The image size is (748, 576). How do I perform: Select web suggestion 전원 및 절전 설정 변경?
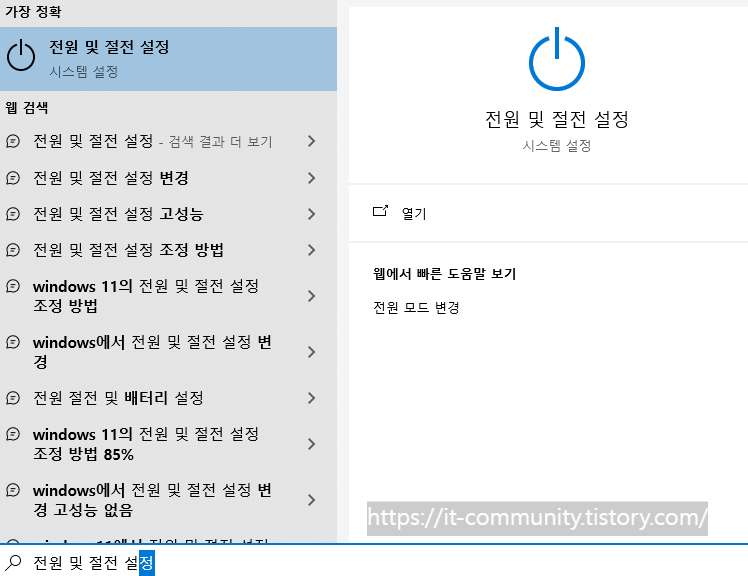[x=168, y=178]
